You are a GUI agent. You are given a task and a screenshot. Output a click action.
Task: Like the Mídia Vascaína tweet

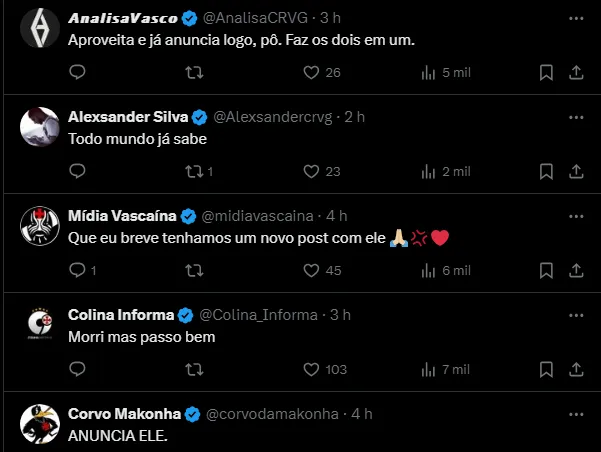311,270
